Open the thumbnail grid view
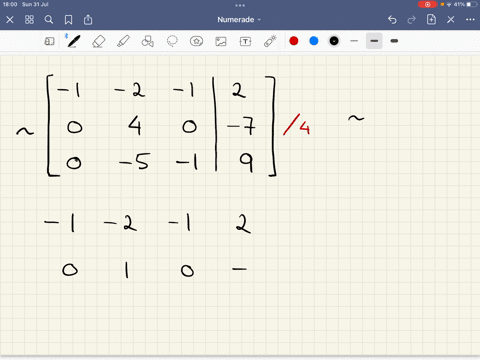 (29, 20)
